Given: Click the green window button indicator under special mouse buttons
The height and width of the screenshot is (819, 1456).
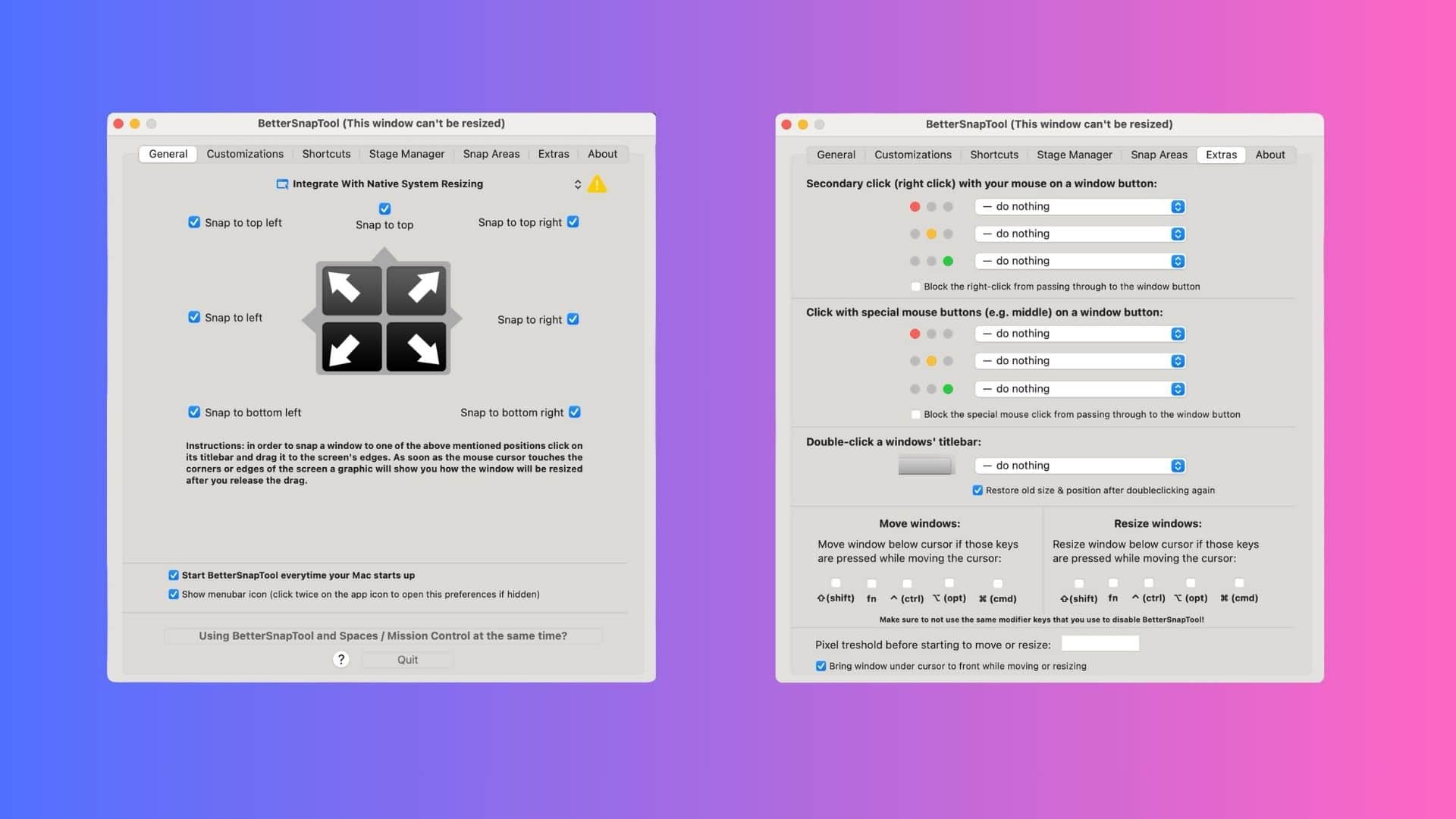Looking at the screenshot, I should pos(949,388).
